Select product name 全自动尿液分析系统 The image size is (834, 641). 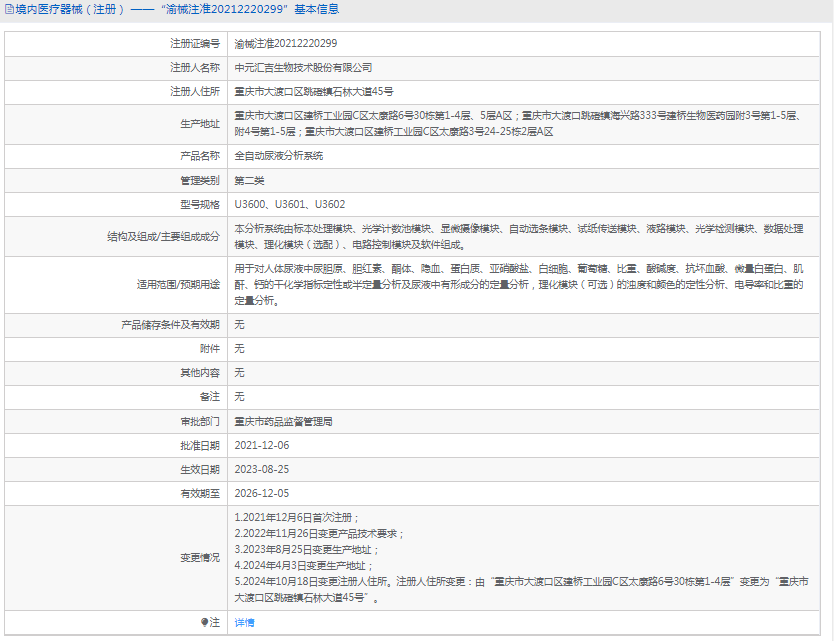(x=279, y=156)
